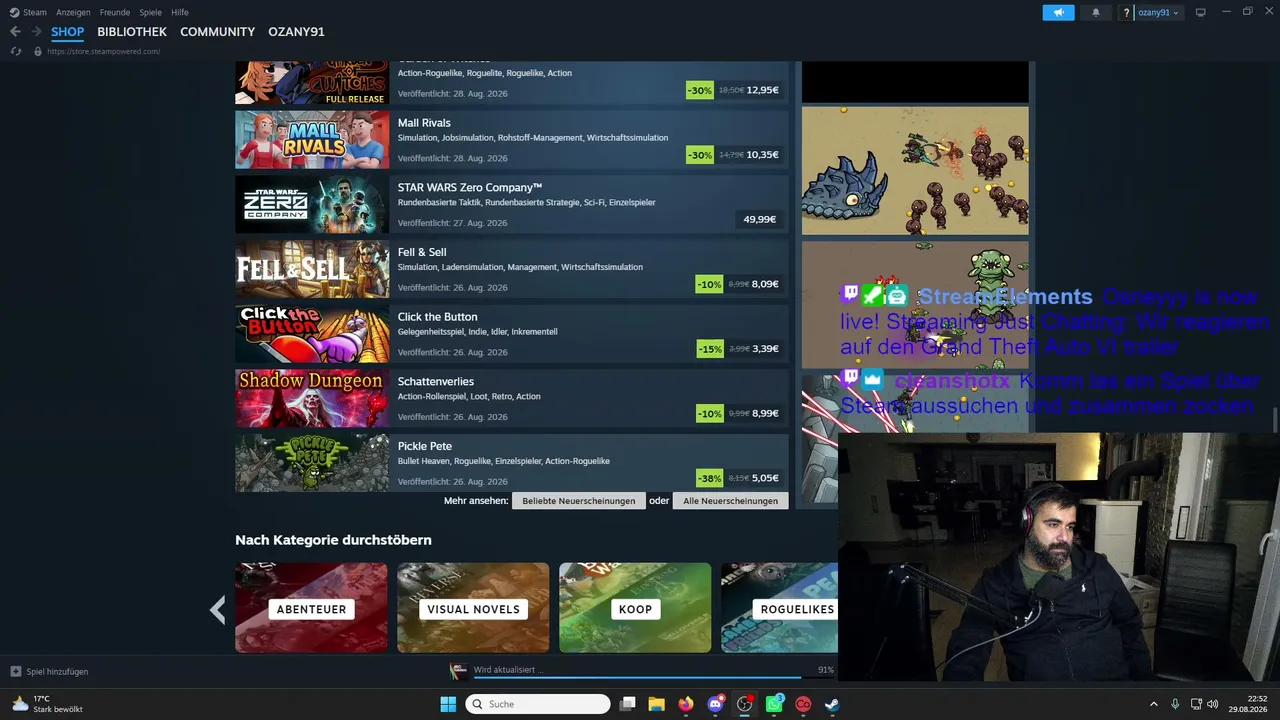Open Click the Button game listing

[x=512, y=334]
